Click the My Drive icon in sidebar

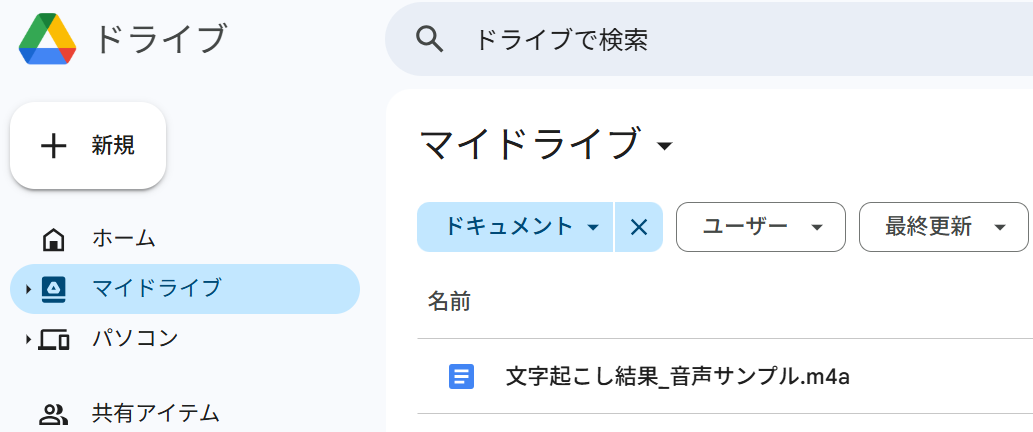[x=53, y=289]
